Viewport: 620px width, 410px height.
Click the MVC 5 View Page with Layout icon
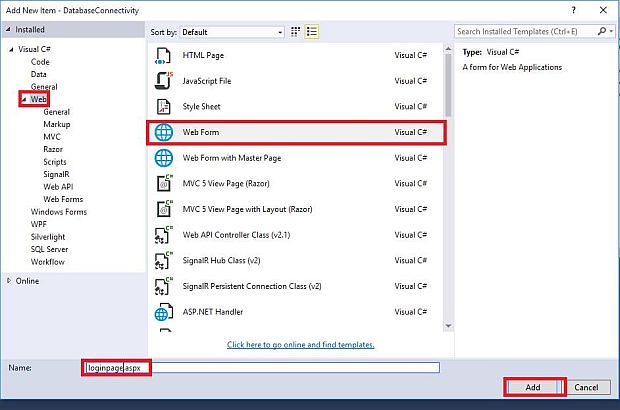[164, 209]
